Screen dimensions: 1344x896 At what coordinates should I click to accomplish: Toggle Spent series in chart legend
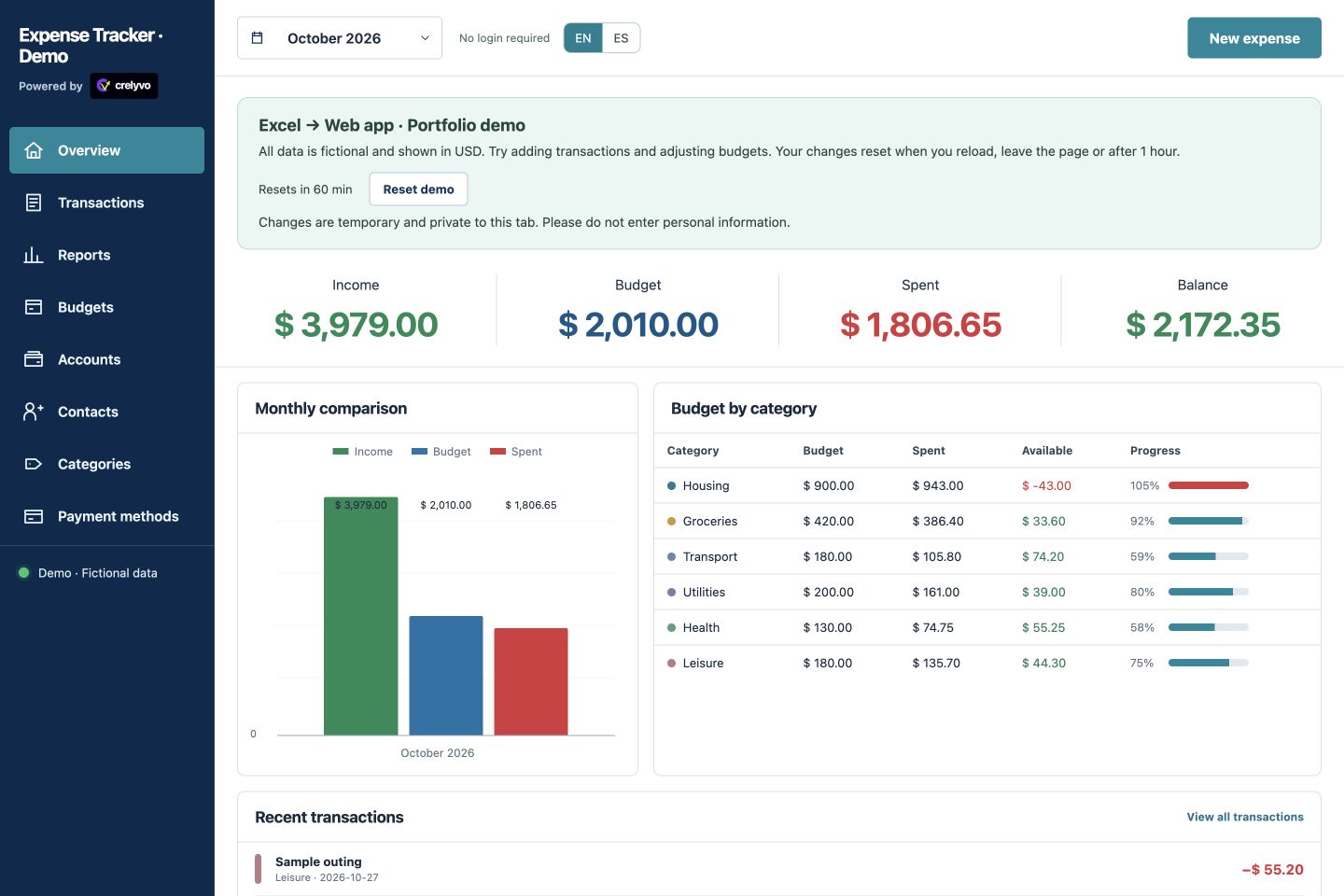pyautogui.click(x=516, y=452)
